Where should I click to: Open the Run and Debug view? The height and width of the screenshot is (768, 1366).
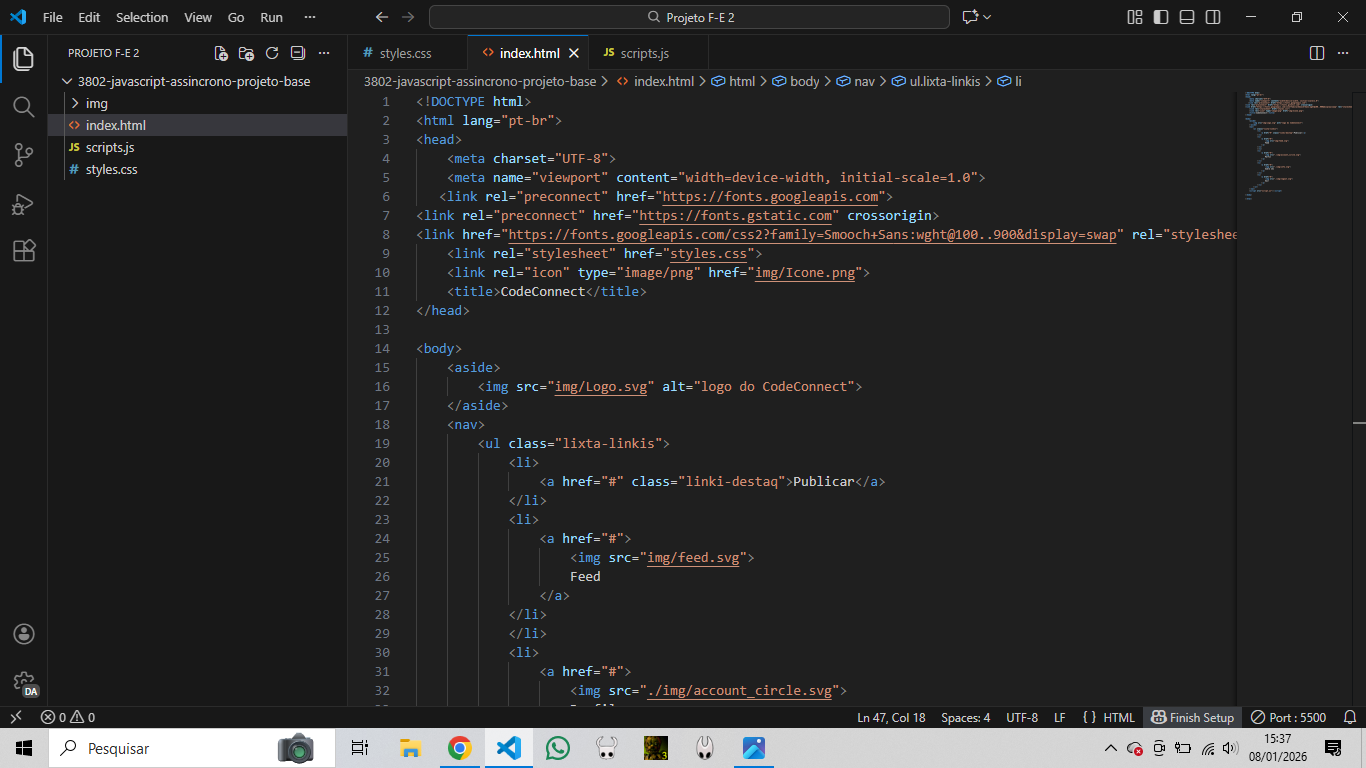tap(24, 203)
